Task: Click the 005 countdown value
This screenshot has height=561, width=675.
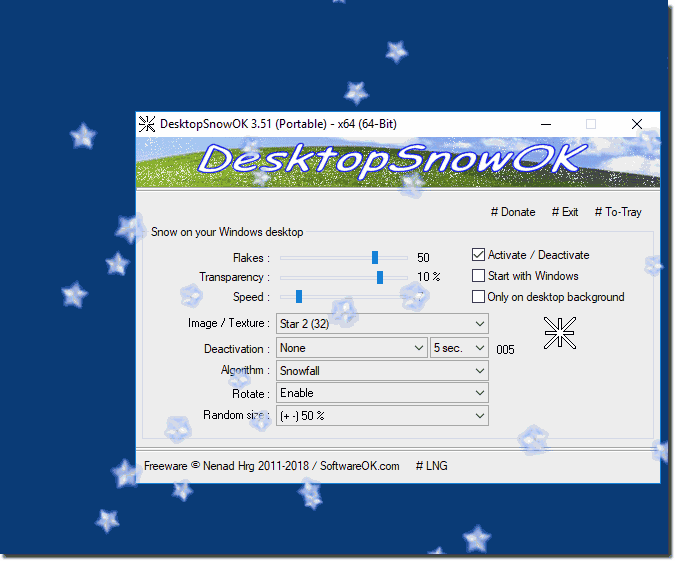Action: [505, 350]
